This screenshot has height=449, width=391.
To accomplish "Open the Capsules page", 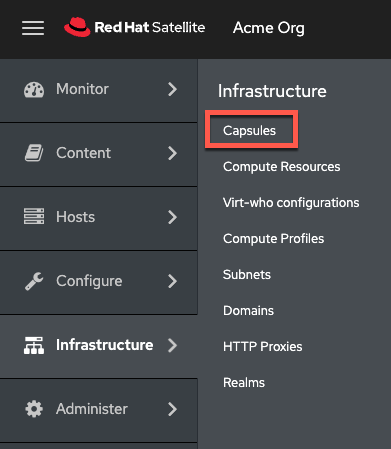I will [x=249, y=131].
